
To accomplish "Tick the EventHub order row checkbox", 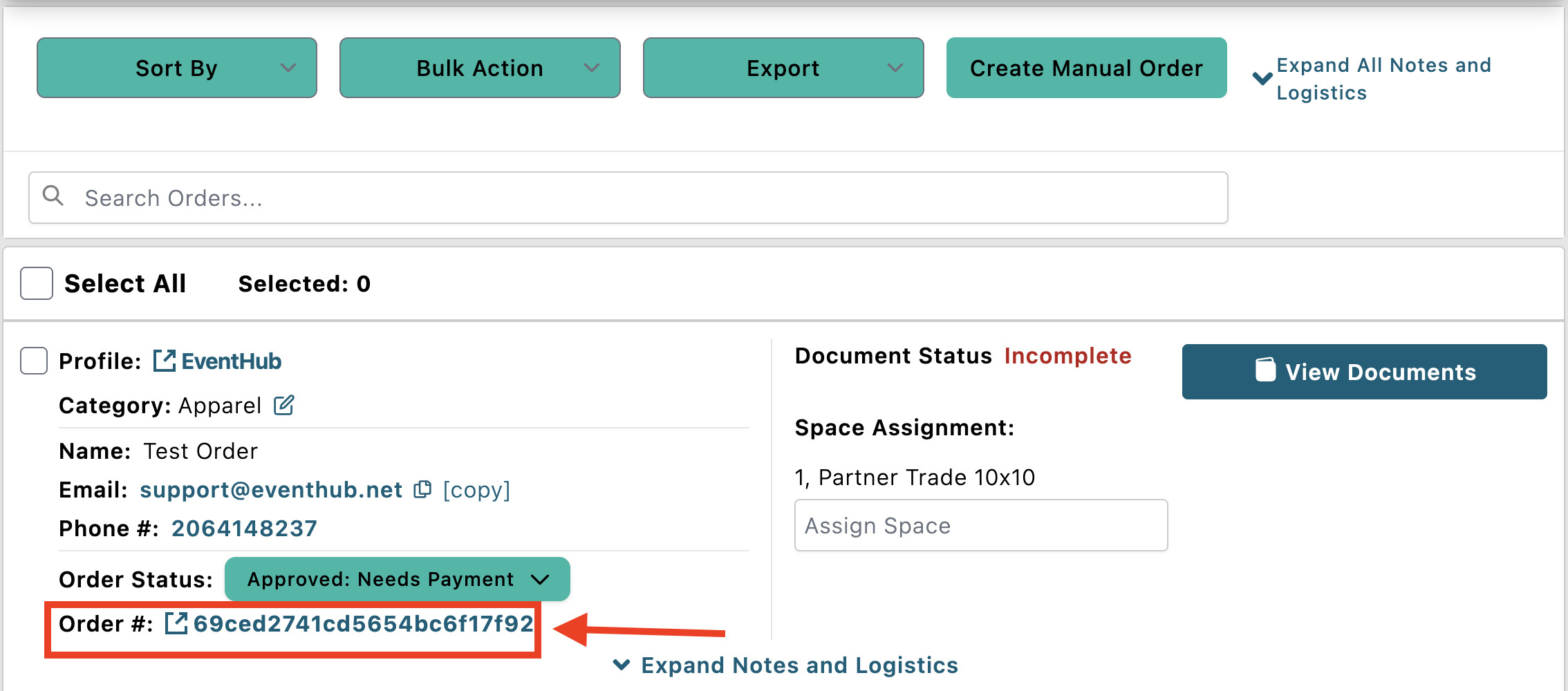I will [34, 361].
